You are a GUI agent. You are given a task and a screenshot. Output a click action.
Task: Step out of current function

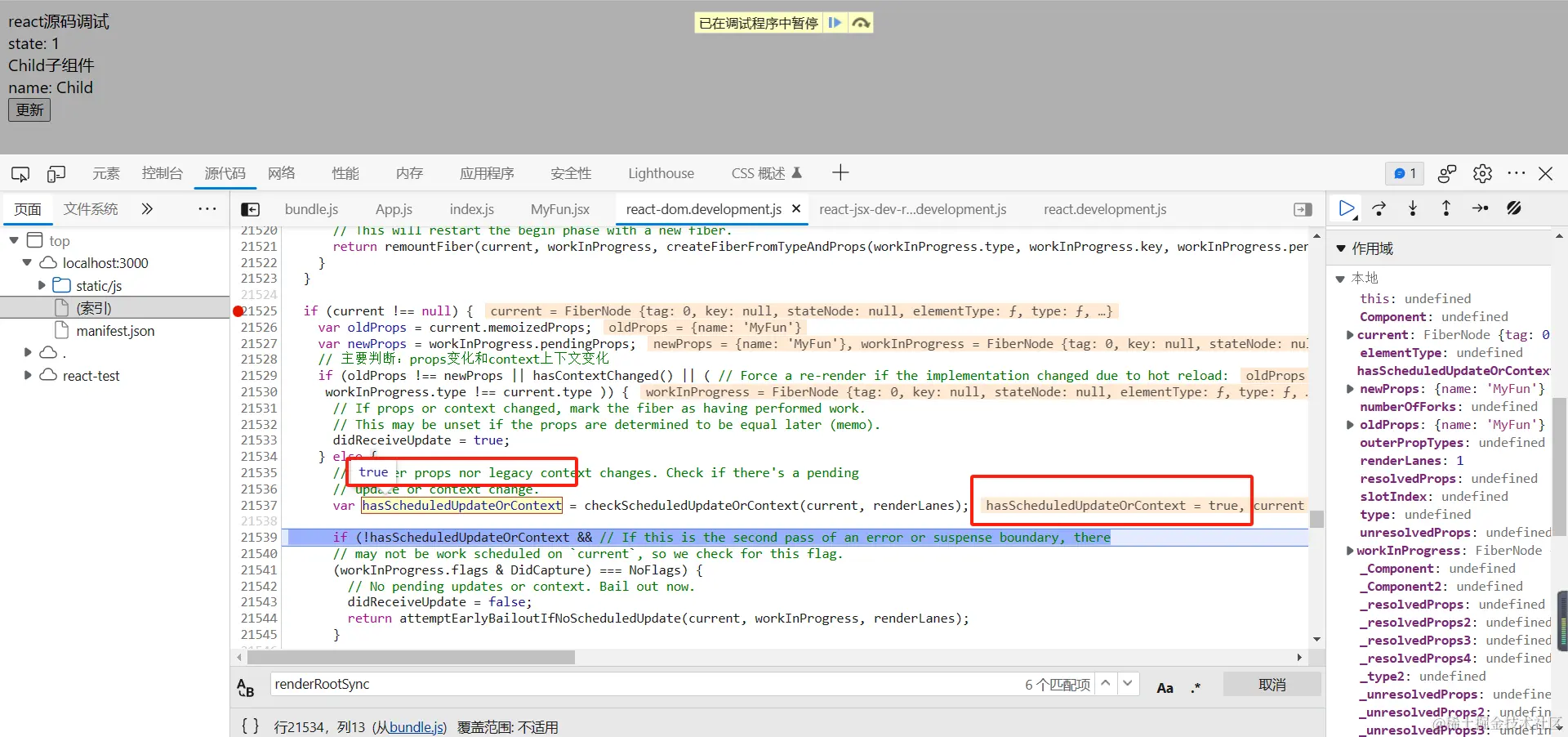pyautogui.click(x=1446, y=208)
